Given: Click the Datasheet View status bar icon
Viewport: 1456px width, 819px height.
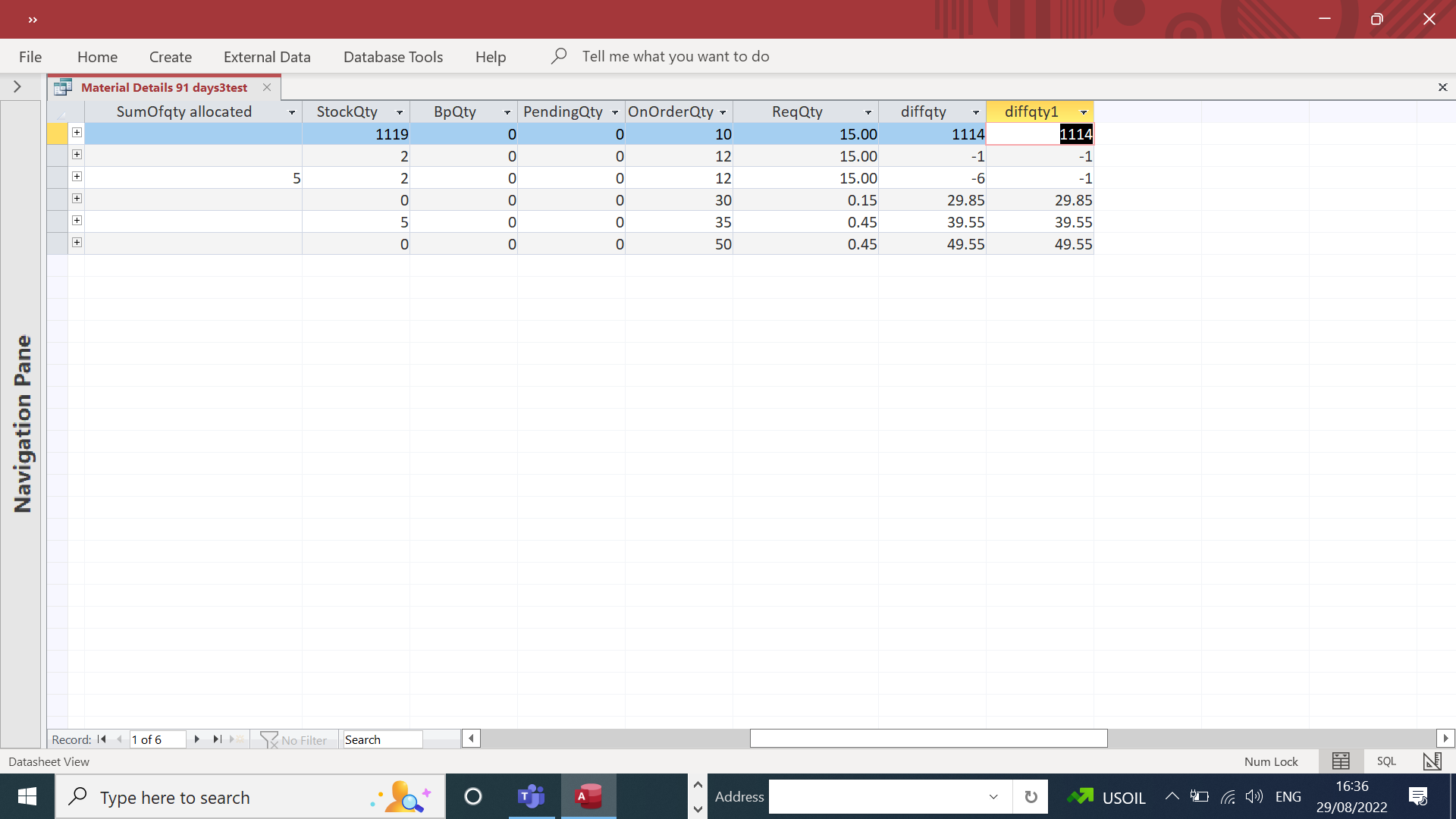Looking at the screenshot, I should (1340, 761).
